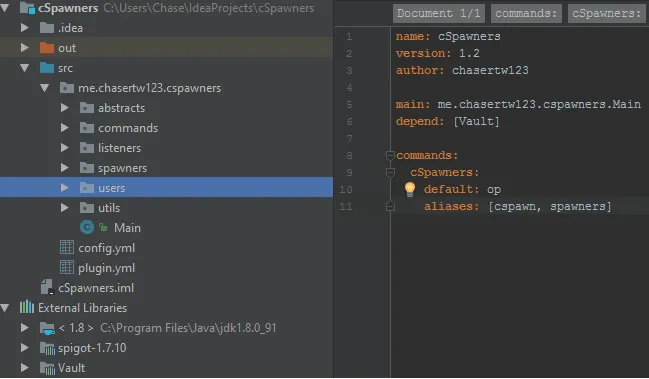The height and width of the screenshot is (379, 649).
Task: Expand the .idea folder arrow
Action: point(24,28)
